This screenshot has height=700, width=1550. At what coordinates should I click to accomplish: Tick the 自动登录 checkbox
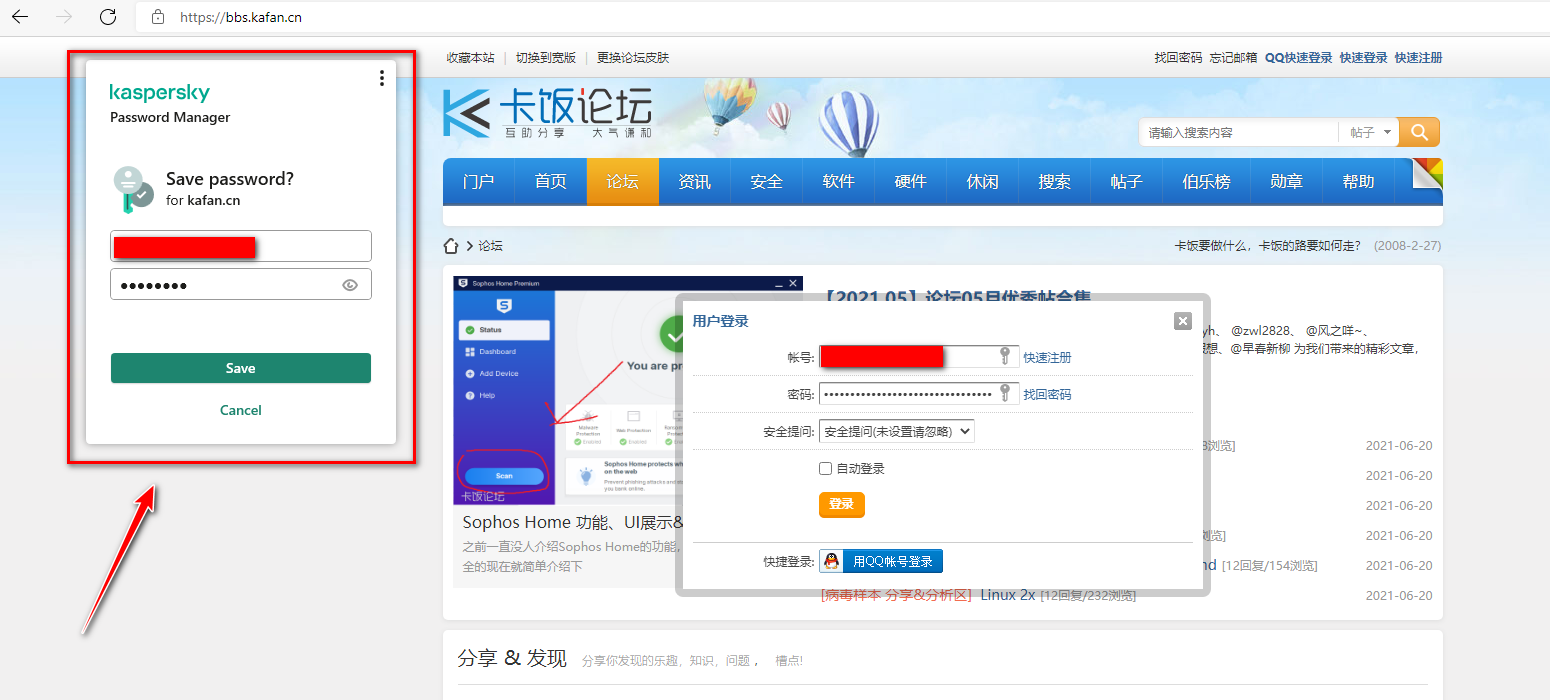[825, 468]
